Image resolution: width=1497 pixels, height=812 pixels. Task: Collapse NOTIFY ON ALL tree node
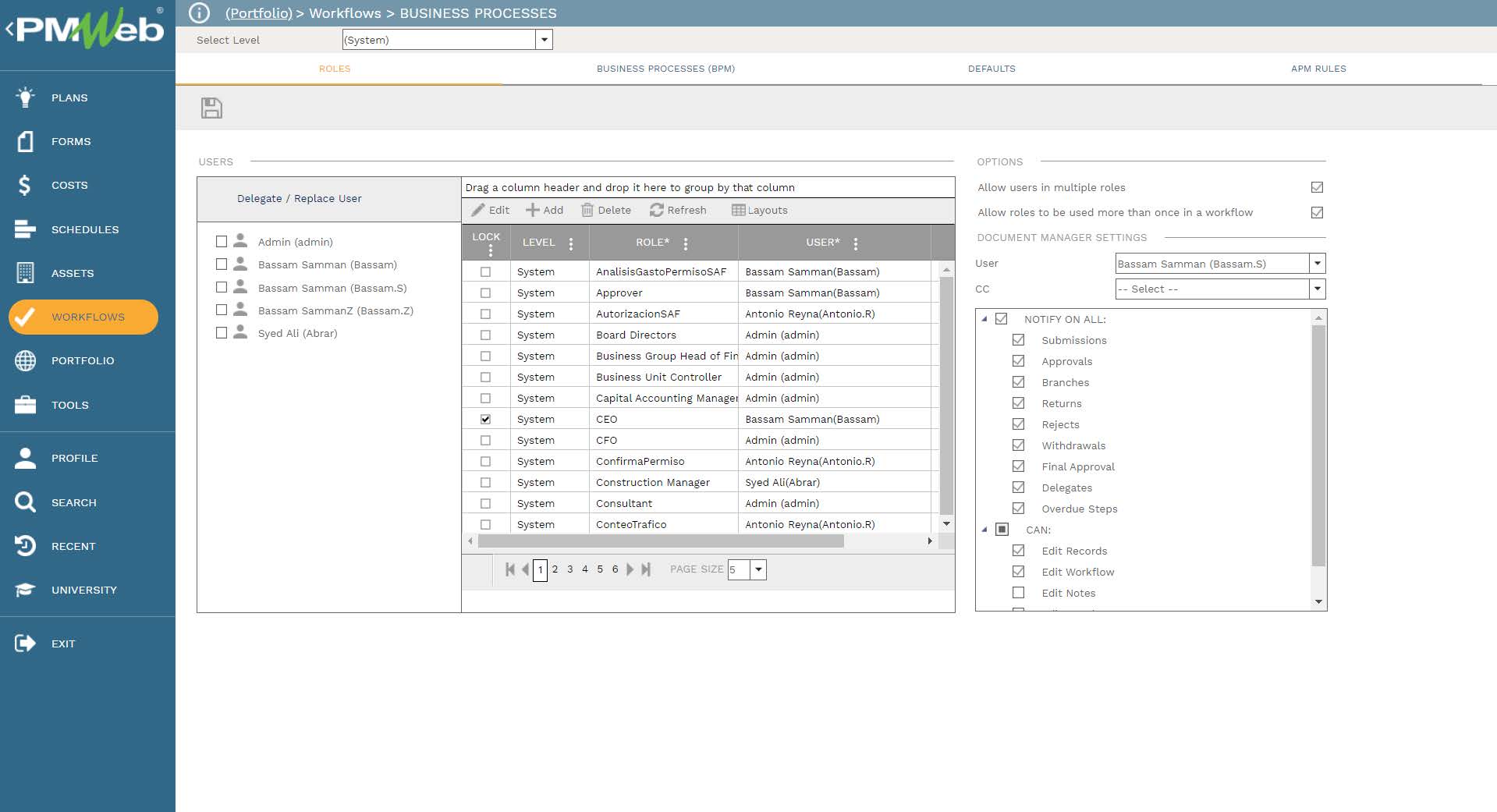984,319
